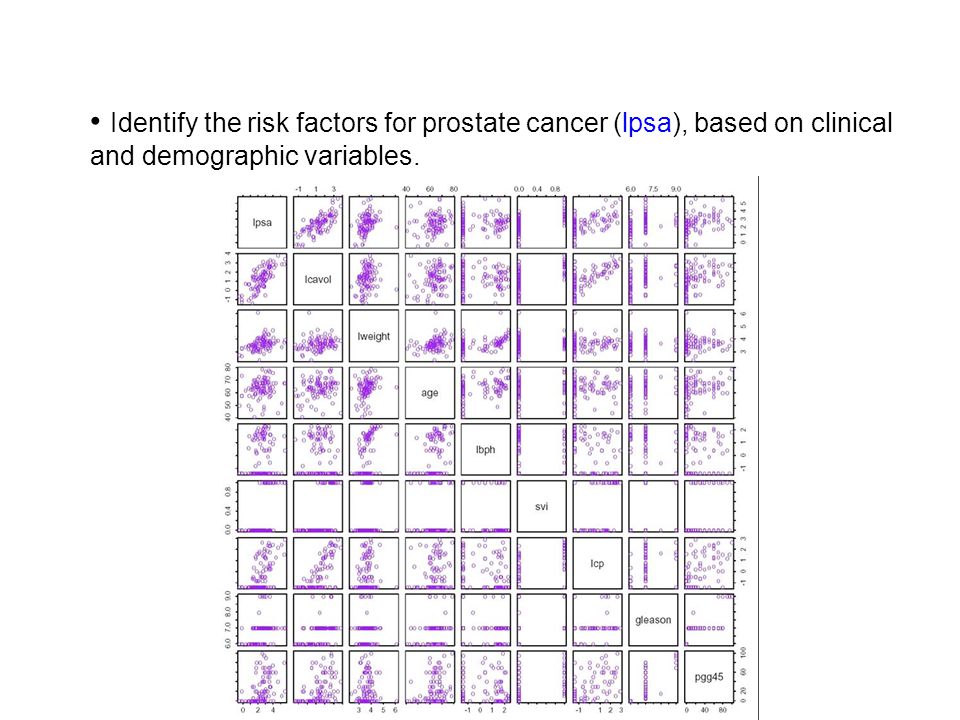Select the lpsa diagonal label panel
Viewport: 960px width, 720px height.
click(x=262, y=222)
